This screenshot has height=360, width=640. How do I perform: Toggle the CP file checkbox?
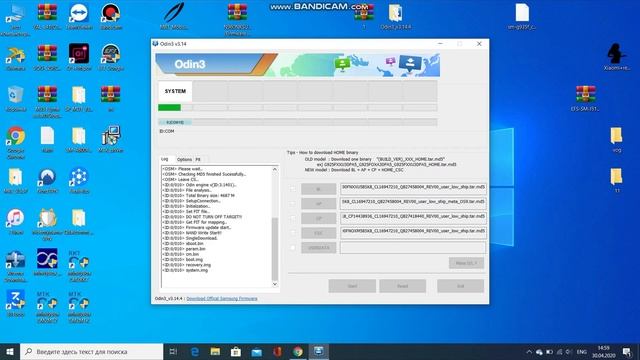(x=293, y=218)
